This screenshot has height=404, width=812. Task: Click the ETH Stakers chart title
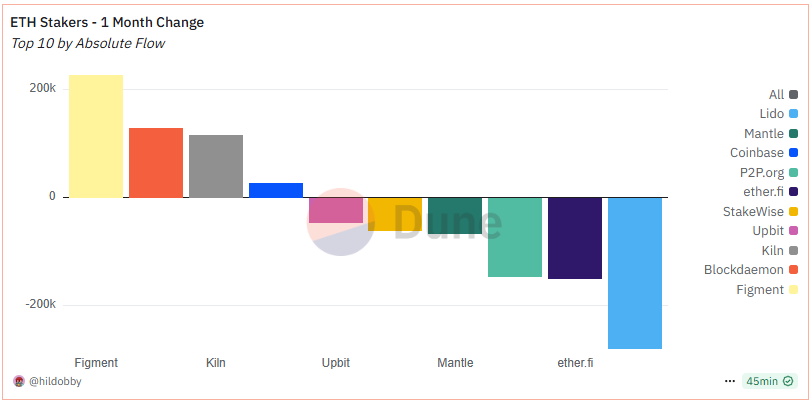[107, 22]
